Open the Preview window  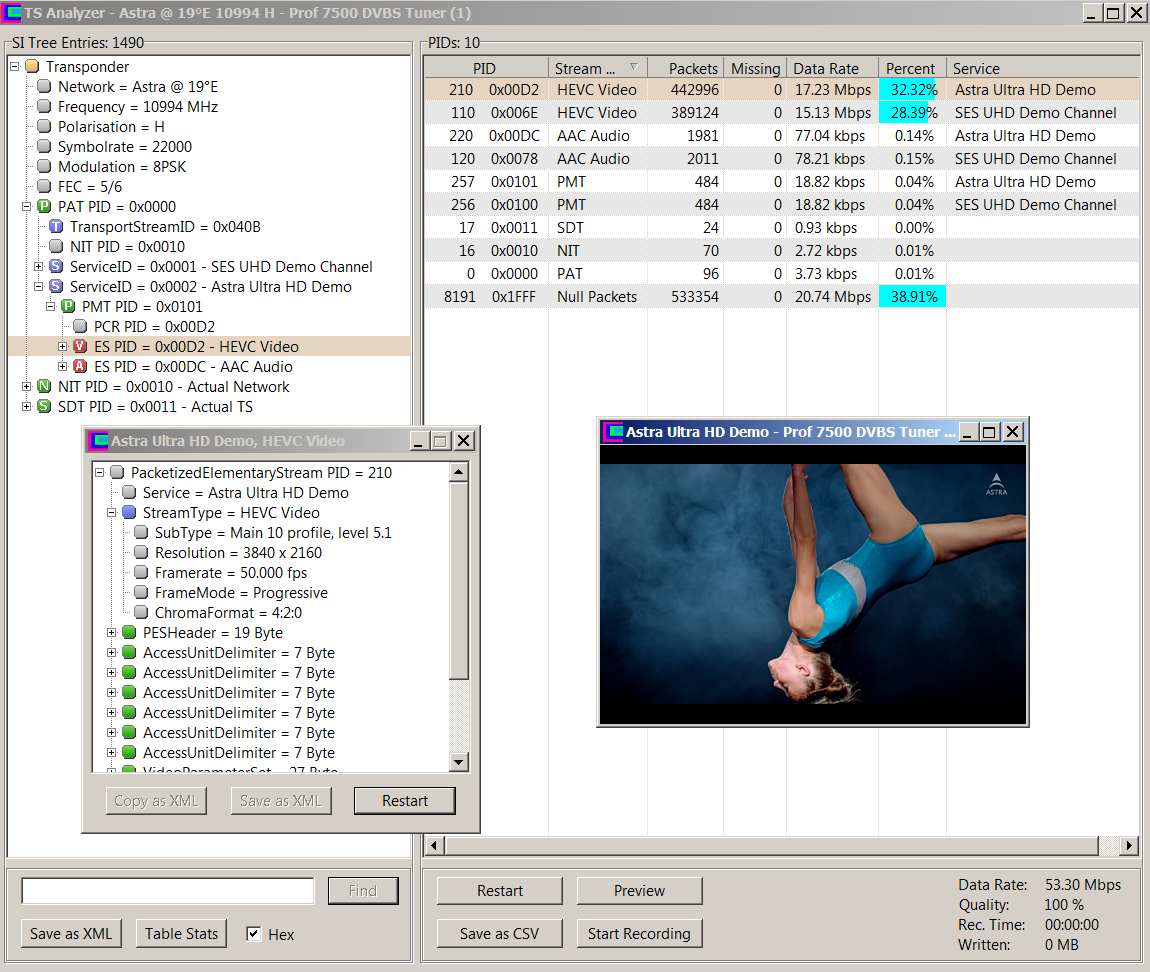(x=640, y=891)
